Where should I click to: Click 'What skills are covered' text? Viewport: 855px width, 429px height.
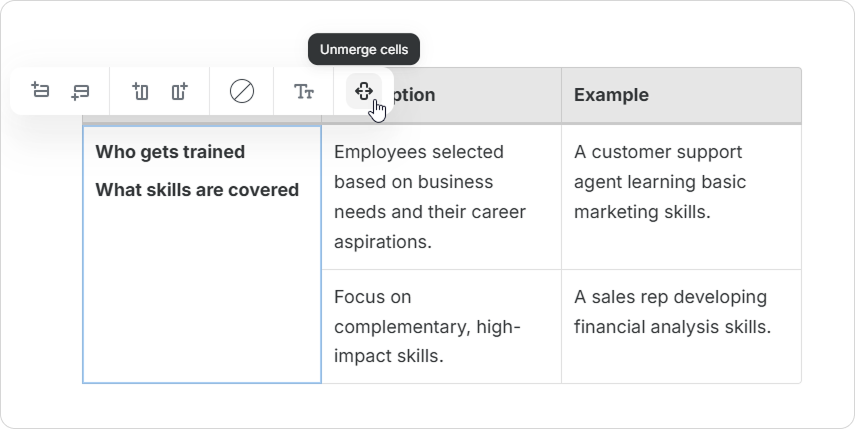(x=197, y=189)
